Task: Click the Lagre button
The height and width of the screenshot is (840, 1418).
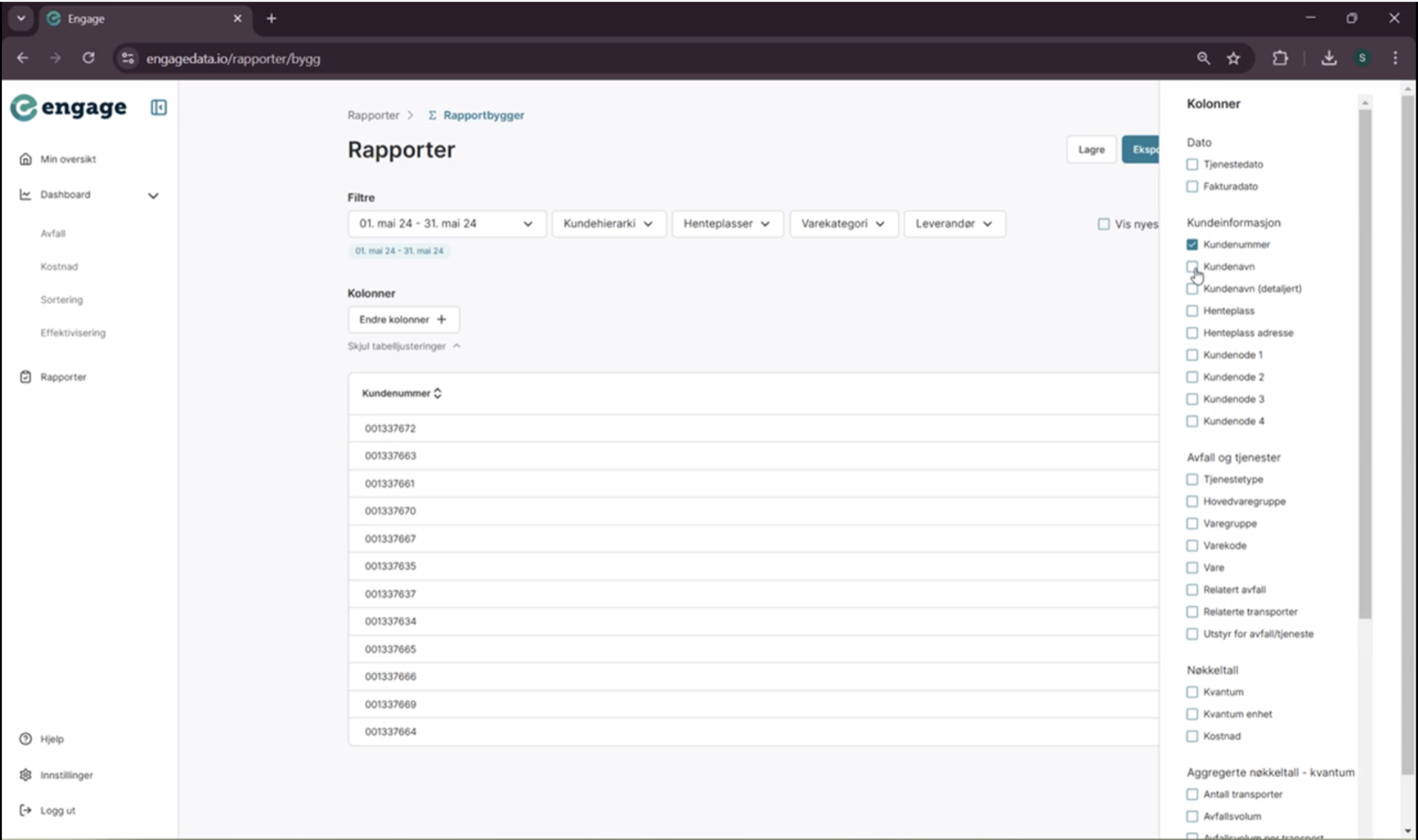Action: (1091, 150)
